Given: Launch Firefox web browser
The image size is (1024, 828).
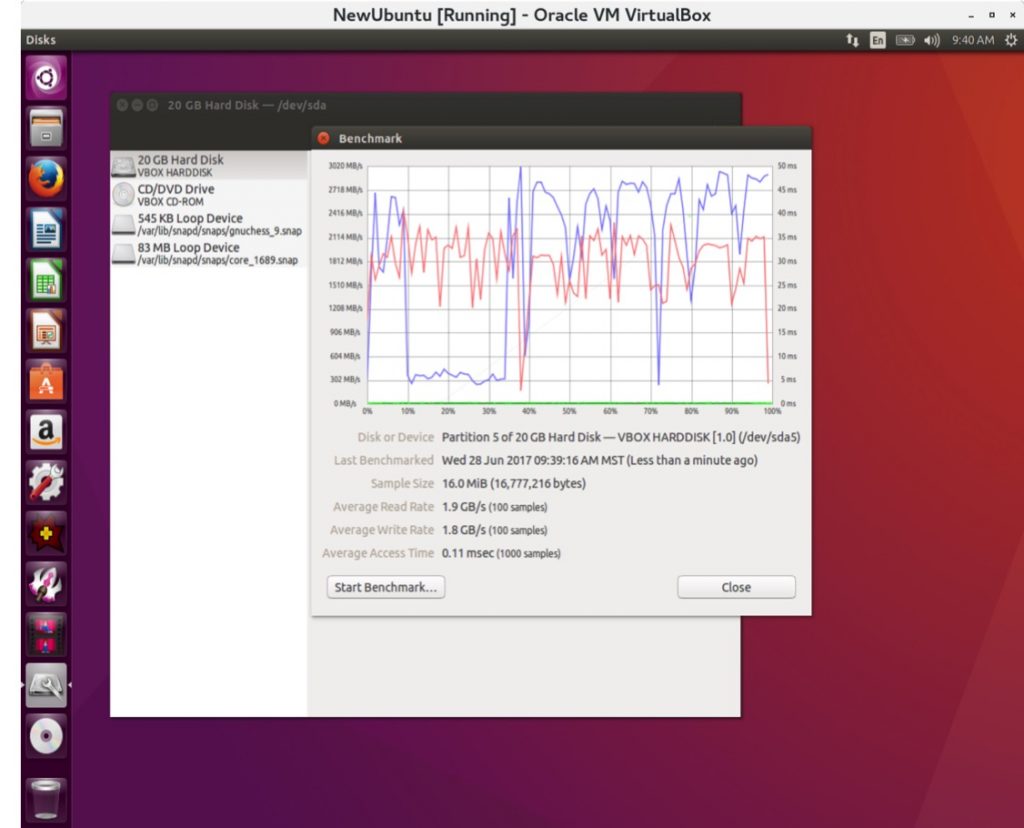Looking at the screenshot, I should pyautogui.click(x=46, y=178).
